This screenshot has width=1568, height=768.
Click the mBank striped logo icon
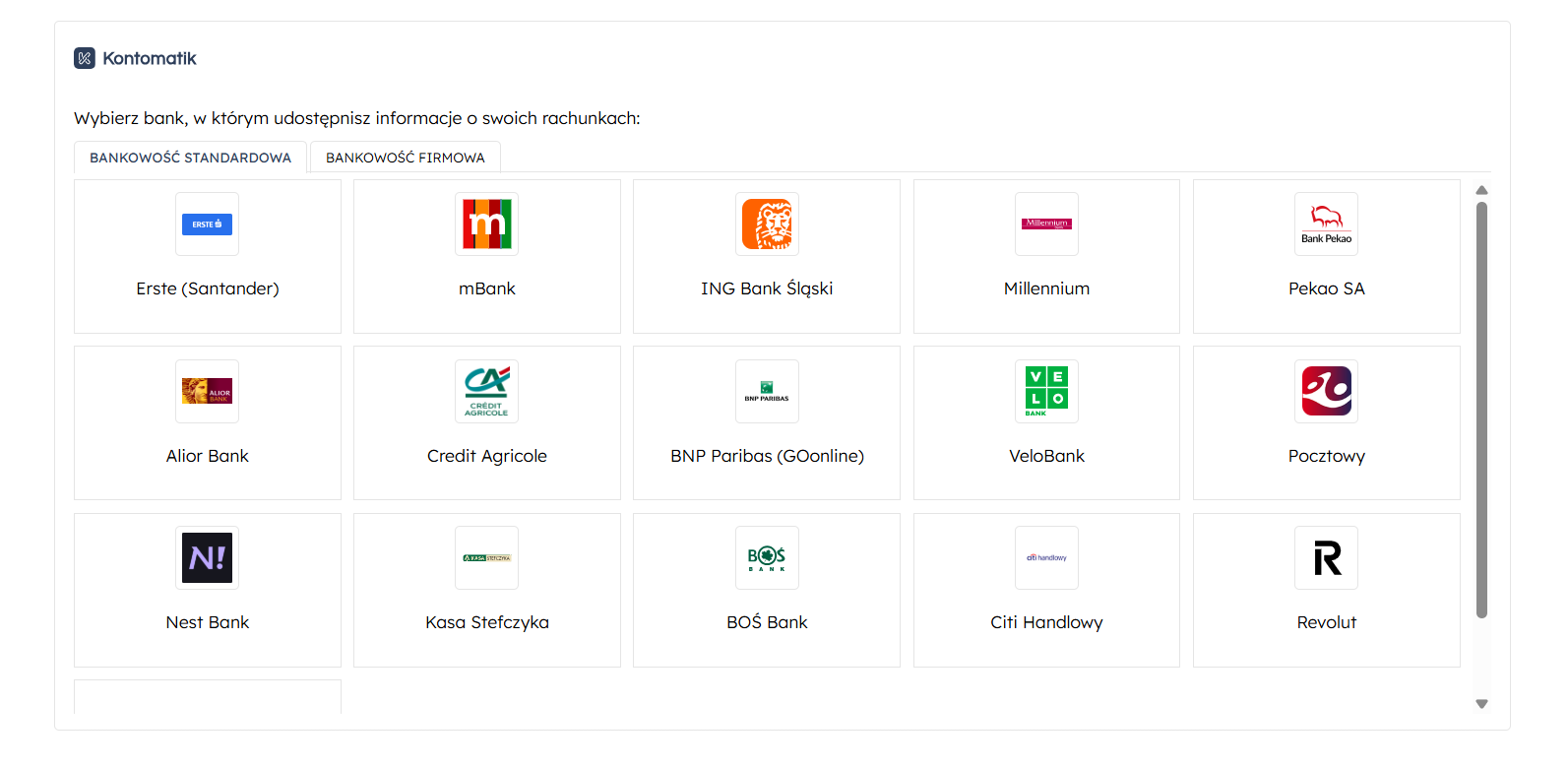tap(487, 224)
